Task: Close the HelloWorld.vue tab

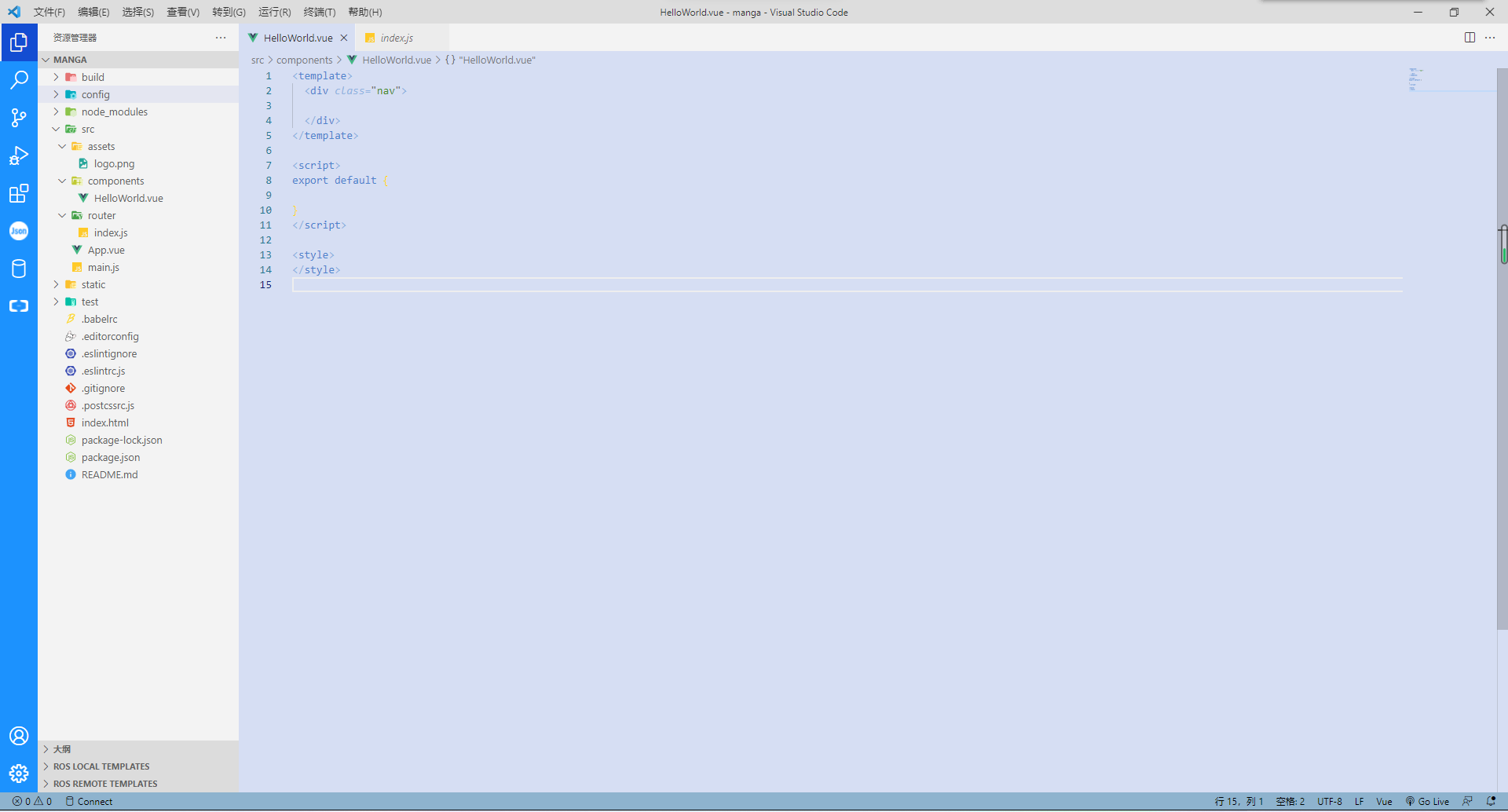Action: coord(344,38)
